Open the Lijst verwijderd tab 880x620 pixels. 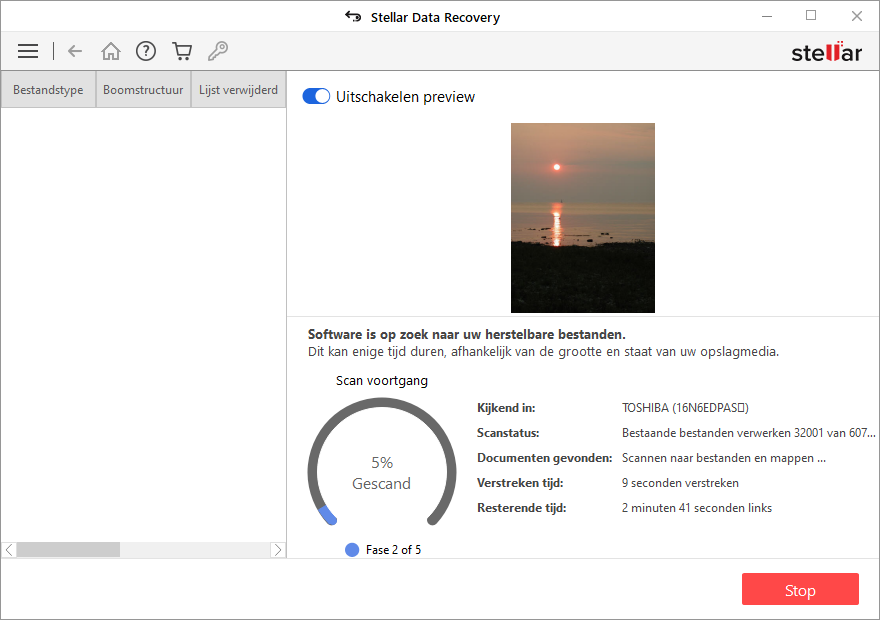point(238,90)
